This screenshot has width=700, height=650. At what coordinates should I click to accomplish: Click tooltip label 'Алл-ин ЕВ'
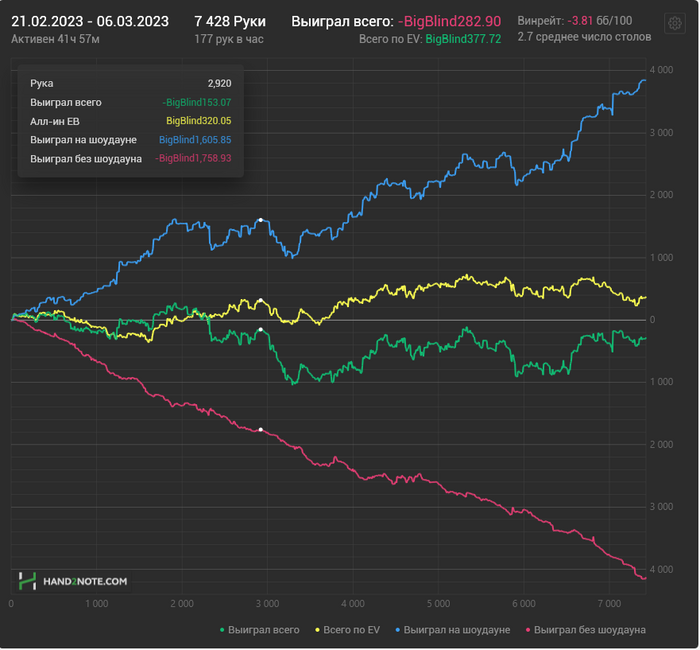(x=55, y=121)
